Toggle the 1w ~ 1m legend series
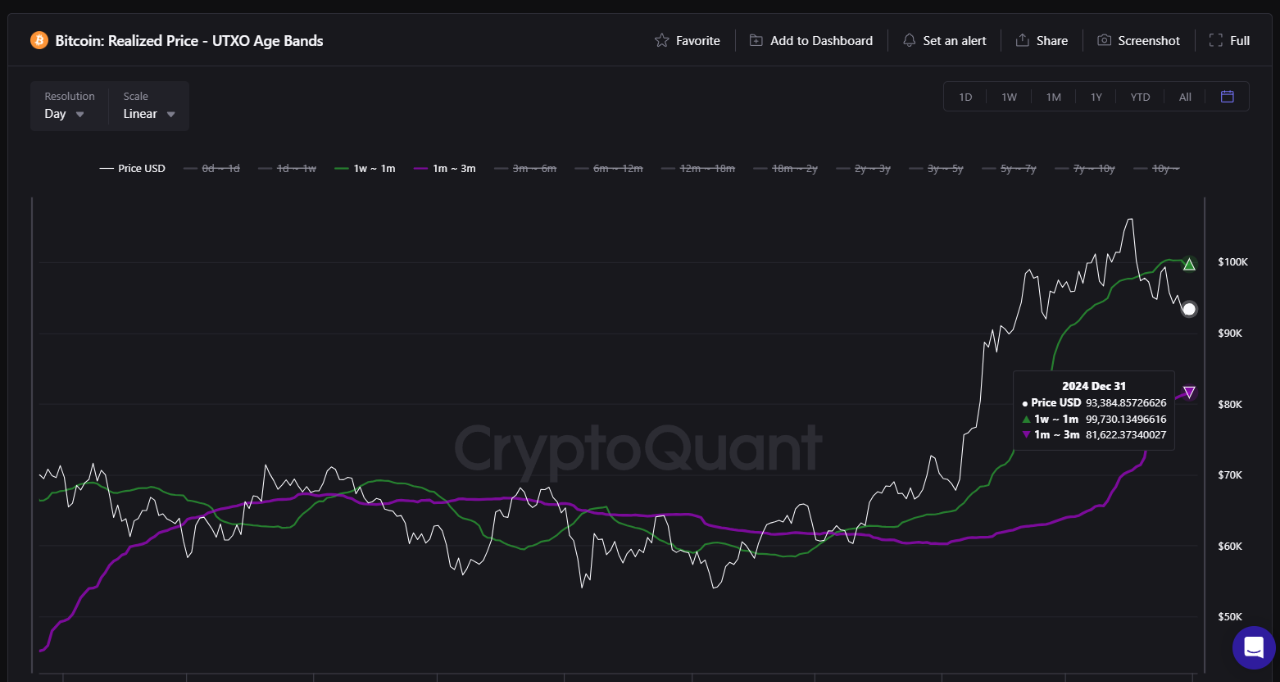The image size is (1280, 682). coord(365,168)
